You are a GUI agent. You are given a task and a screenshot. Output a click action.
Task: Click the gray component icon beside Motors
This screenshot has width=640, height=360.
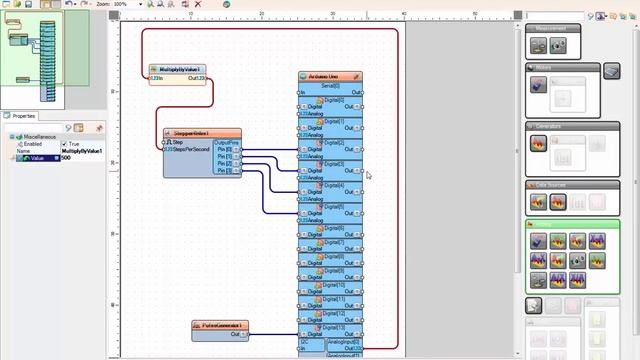[612, 71]
